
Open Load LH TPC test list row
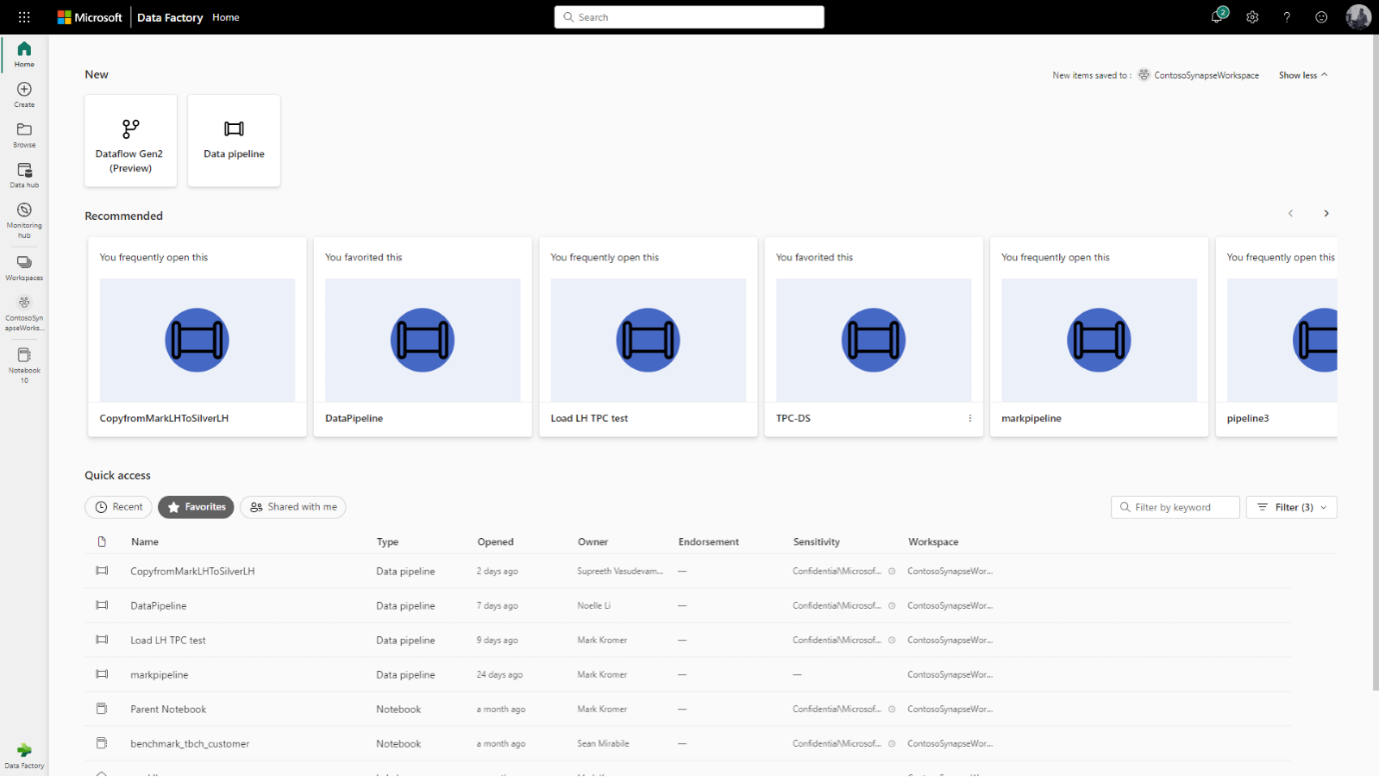(x=688, y=640)
